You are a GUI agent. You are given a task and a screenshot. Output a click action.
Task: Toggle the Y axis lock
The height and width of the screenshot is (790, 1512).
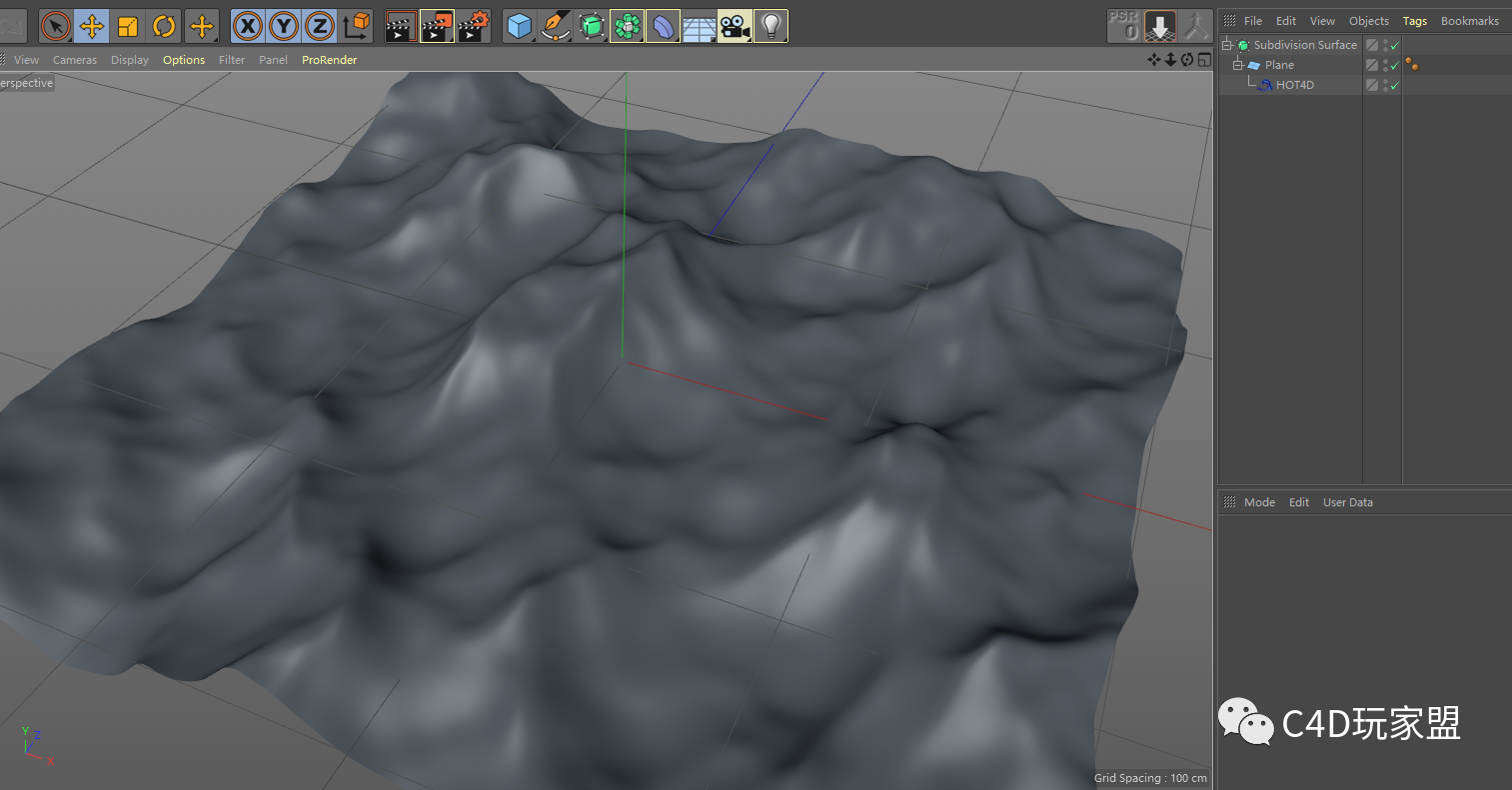point(284,26)
